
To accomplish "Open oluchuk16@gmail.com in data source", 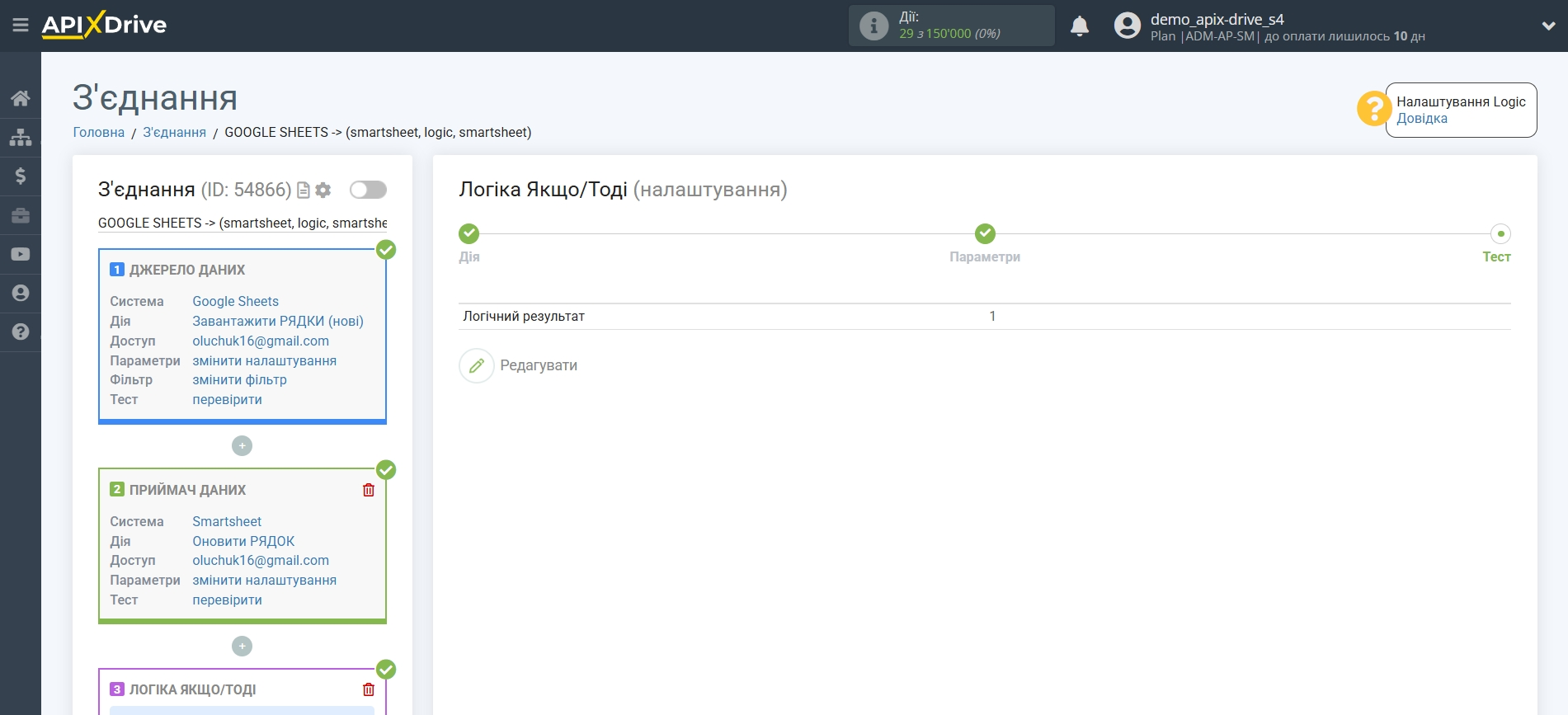I will pos(261,341).
